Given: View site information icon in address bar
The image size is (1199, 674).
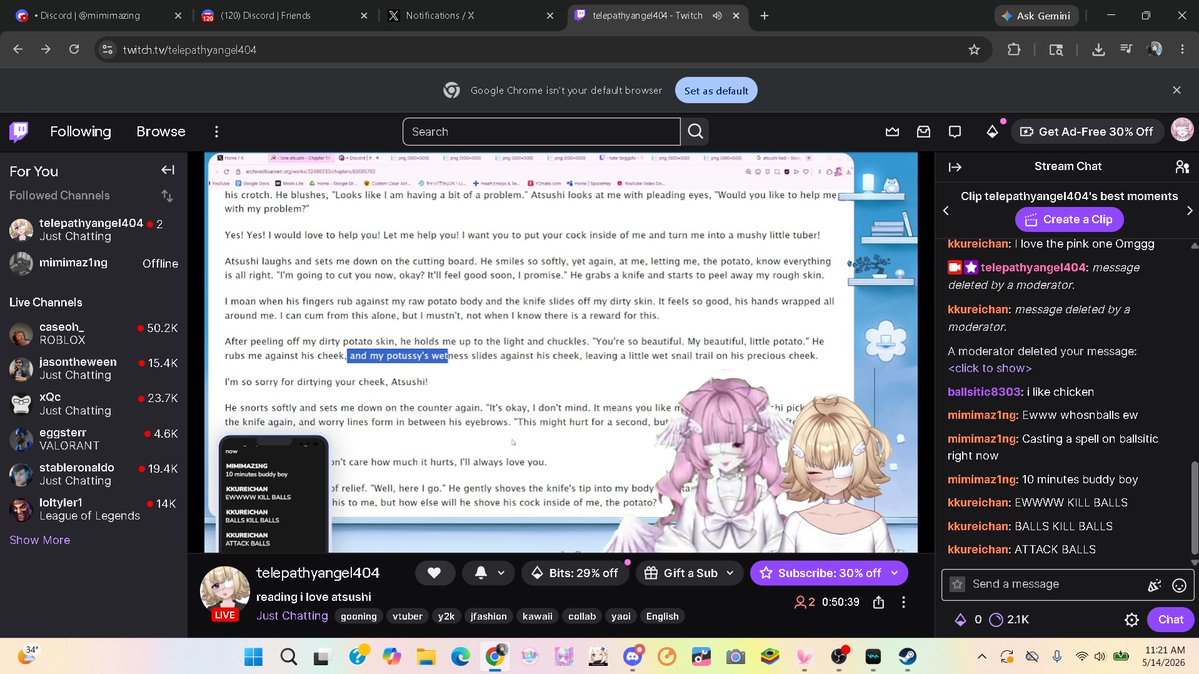Looking at the screenshot, I should pyautogui.click(x=107, y=50).
